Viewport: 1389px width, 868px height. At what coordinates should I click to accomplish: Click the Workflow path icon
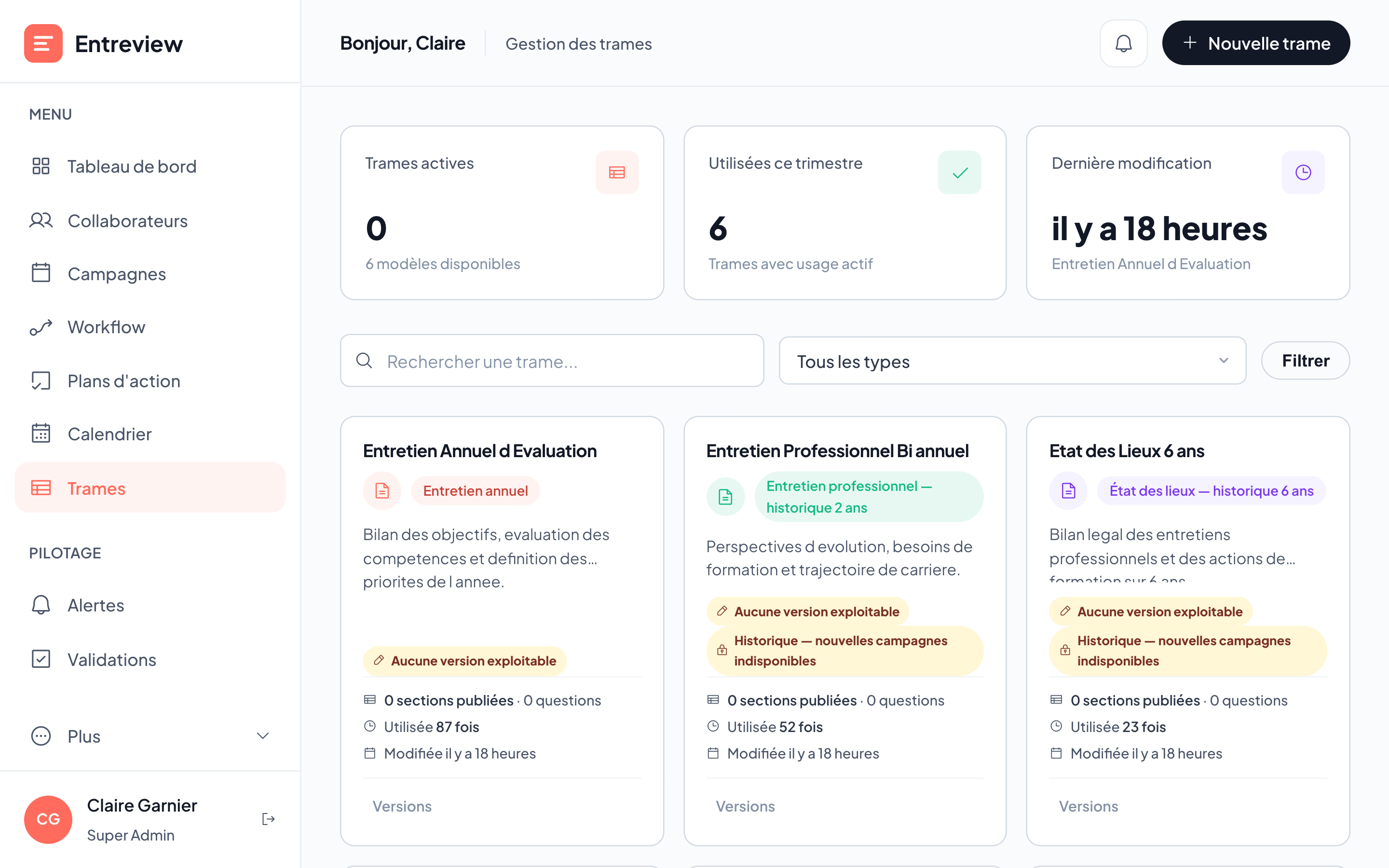coord(41,327)
